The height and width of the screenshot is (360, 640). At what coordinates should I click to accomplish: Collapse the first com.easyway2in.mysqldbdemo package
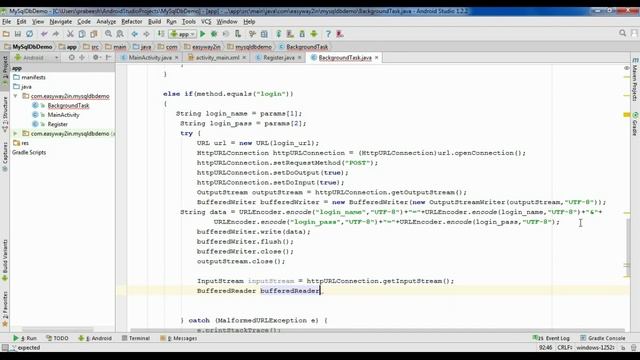pos(16,96)
